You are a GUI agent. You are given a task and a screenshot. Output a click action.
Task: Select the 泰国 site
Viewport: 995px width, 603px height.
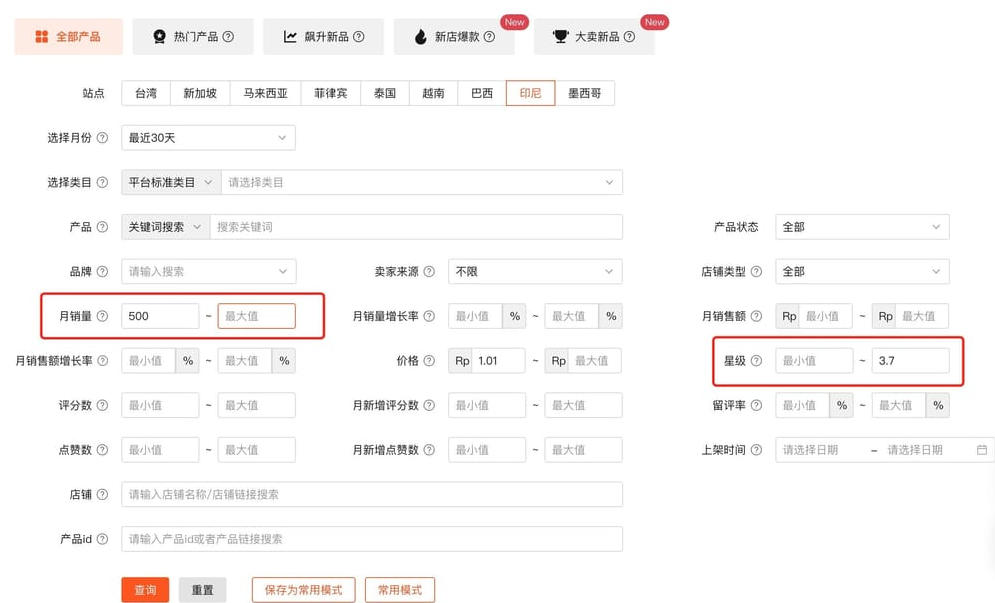385,93
